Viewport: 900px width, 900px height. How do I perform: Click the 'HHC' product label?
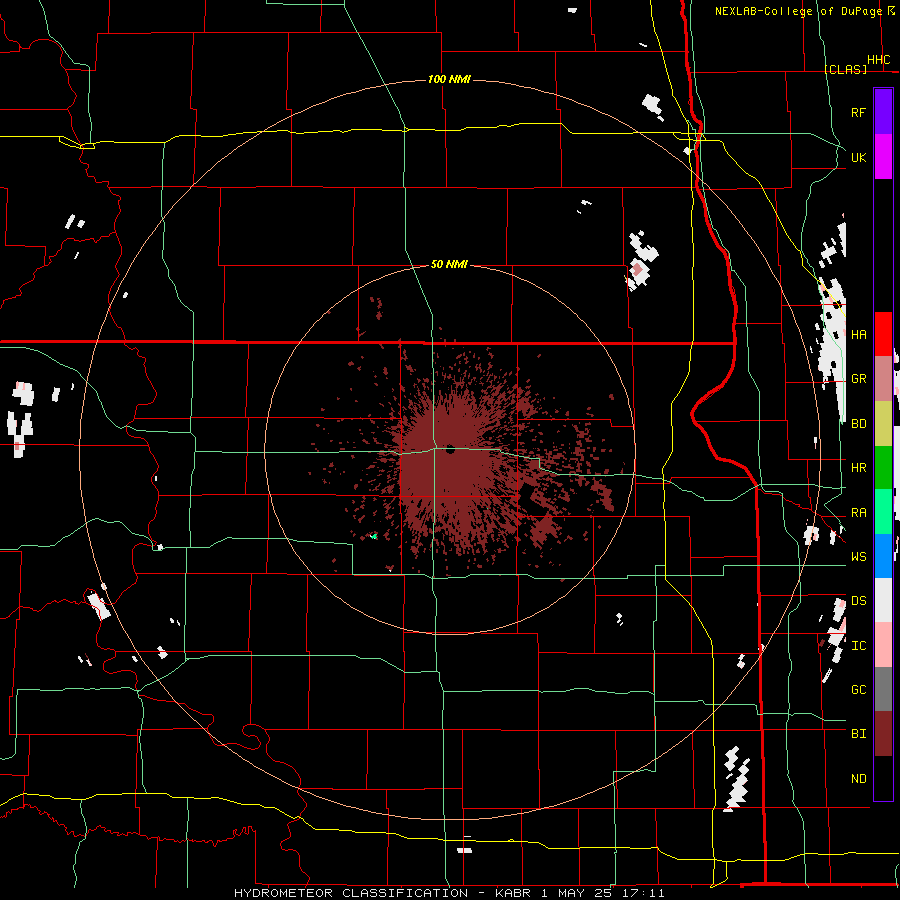878,60
